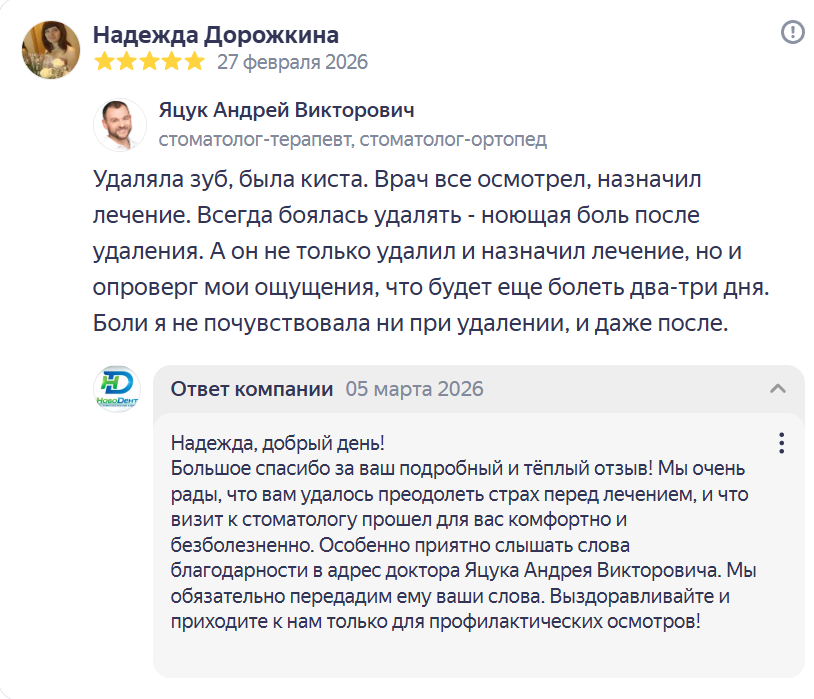Click the second star of the rating
Viewport: 814px width, 699px height.
(x=126, y=62)
